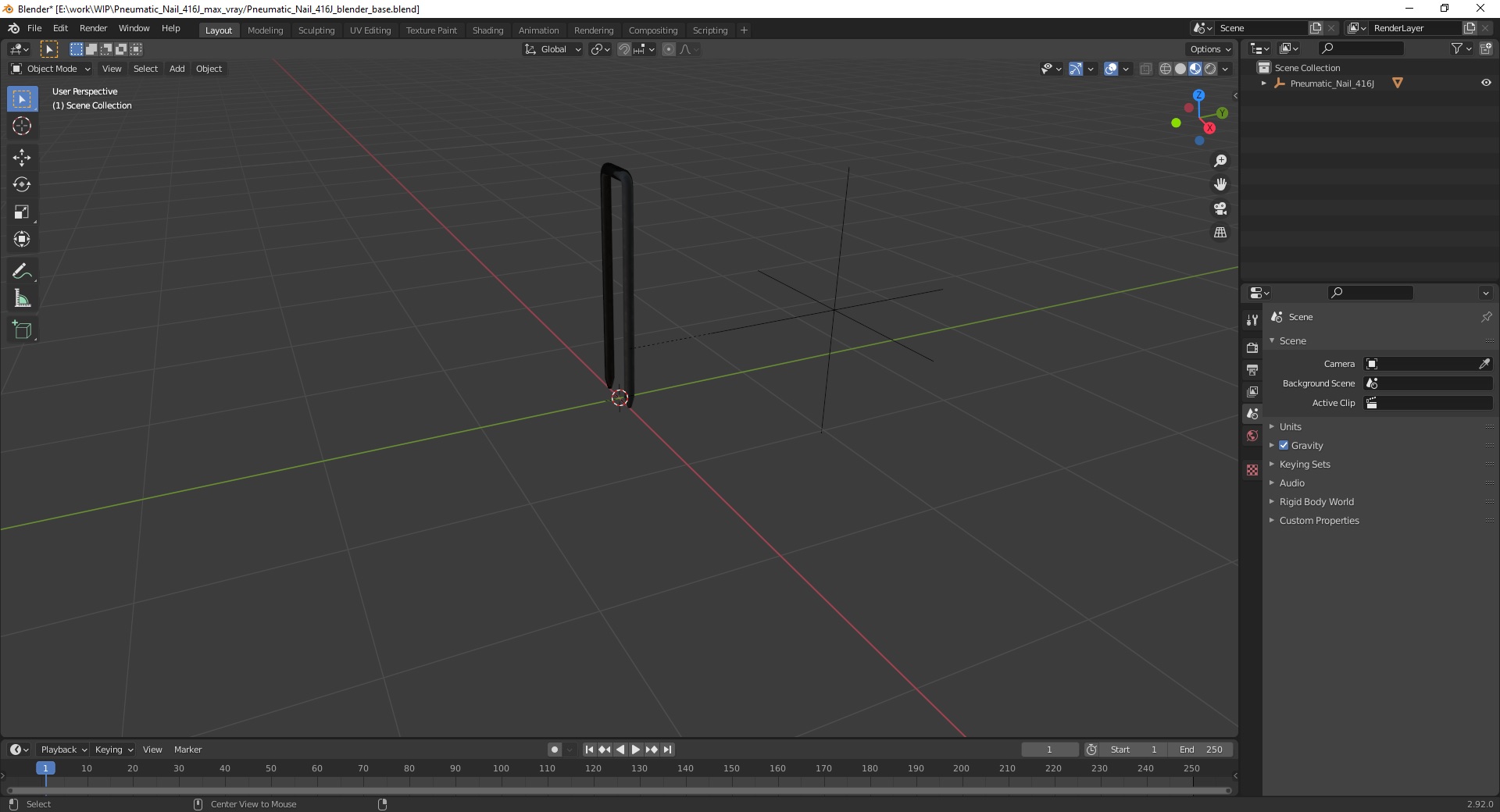Switch to the Modeling workspace tab
The height and width of the screenshot is (812, 1500).
click(x=265, y=30)
